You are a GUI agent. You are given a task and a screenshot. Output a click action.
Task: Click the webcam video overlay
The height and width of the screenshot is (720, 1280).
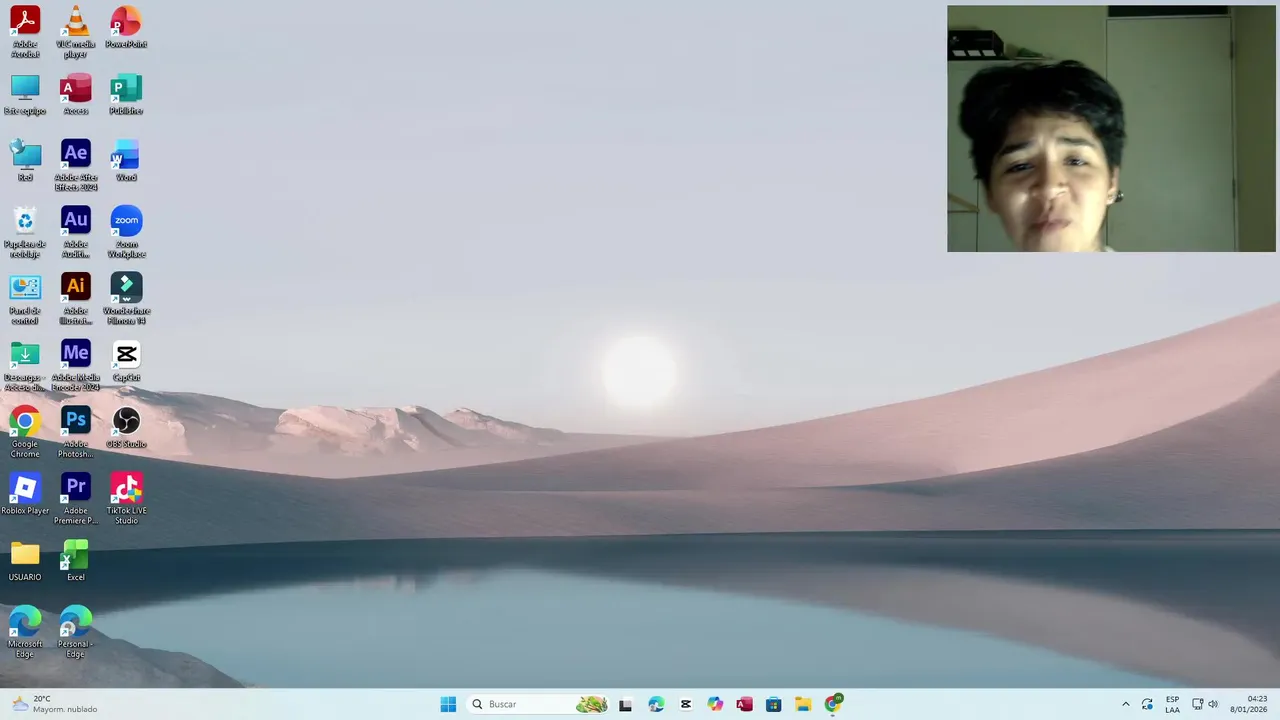click(1111, 129)
